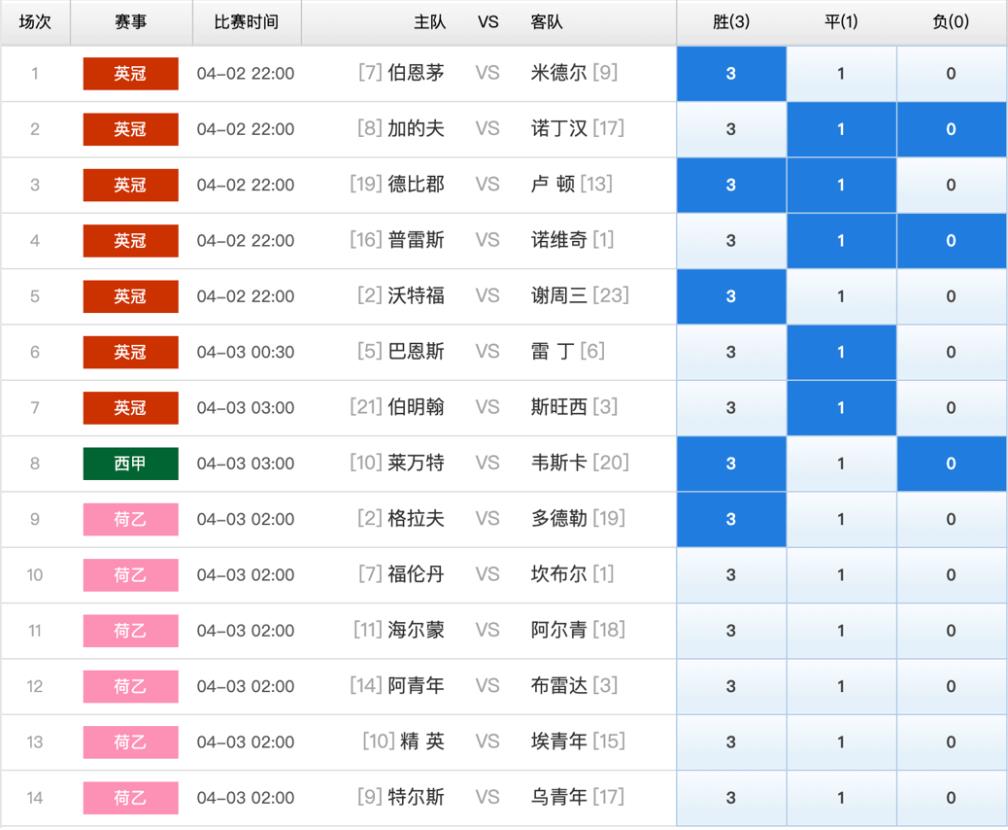Viewport: 1008px width, 830px height.
Task: Click the 负(0) column header
Action: click(x=951, y=22)
